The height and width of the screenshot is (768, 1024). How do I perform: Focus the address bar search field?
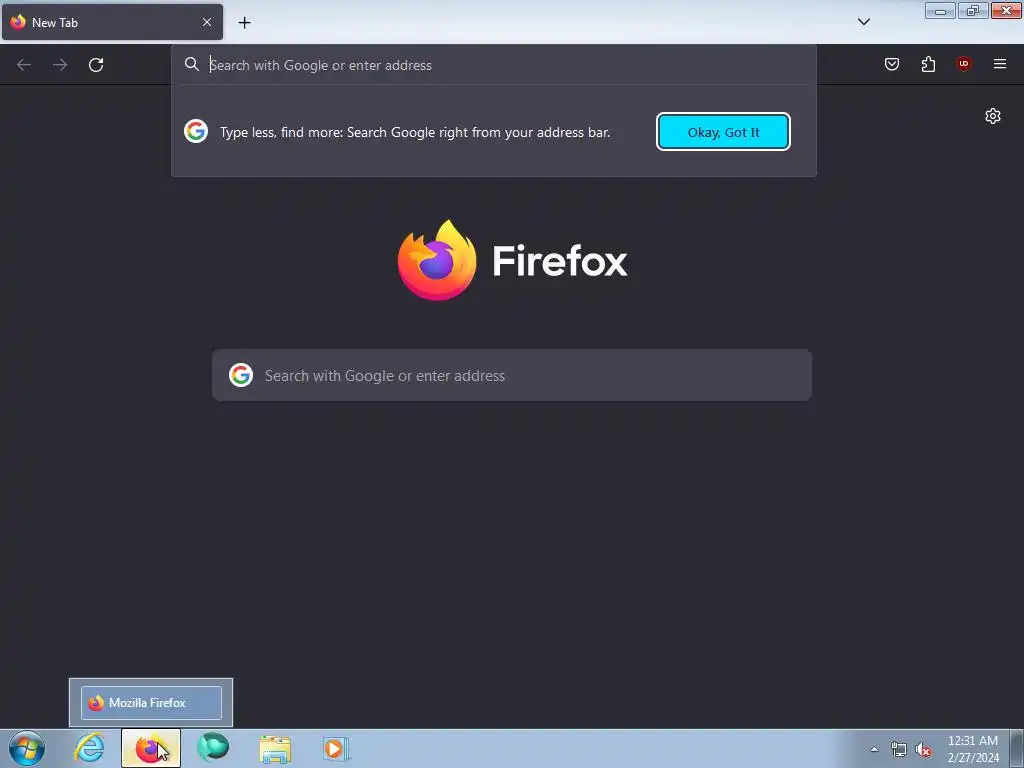click(496, 65)
